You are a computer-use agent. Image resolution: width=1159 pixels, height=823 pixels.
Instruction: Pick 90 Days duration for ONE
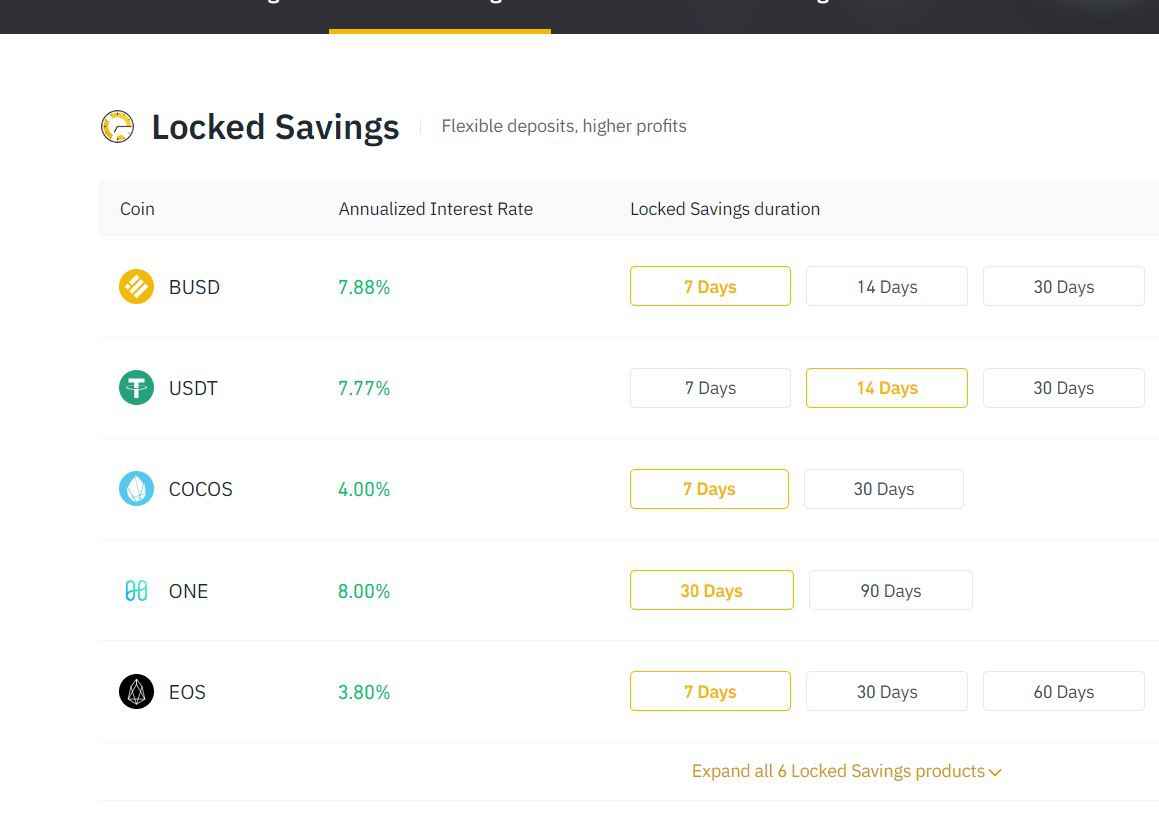pyautogui.click(x=890, y=590)
